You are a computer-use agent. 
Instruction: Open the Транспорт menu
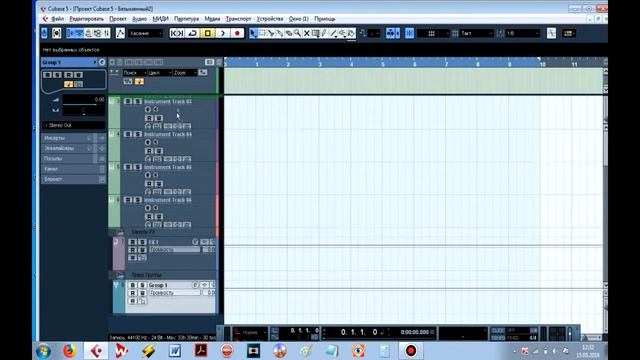pyautogui.click(x=238, y=19)
